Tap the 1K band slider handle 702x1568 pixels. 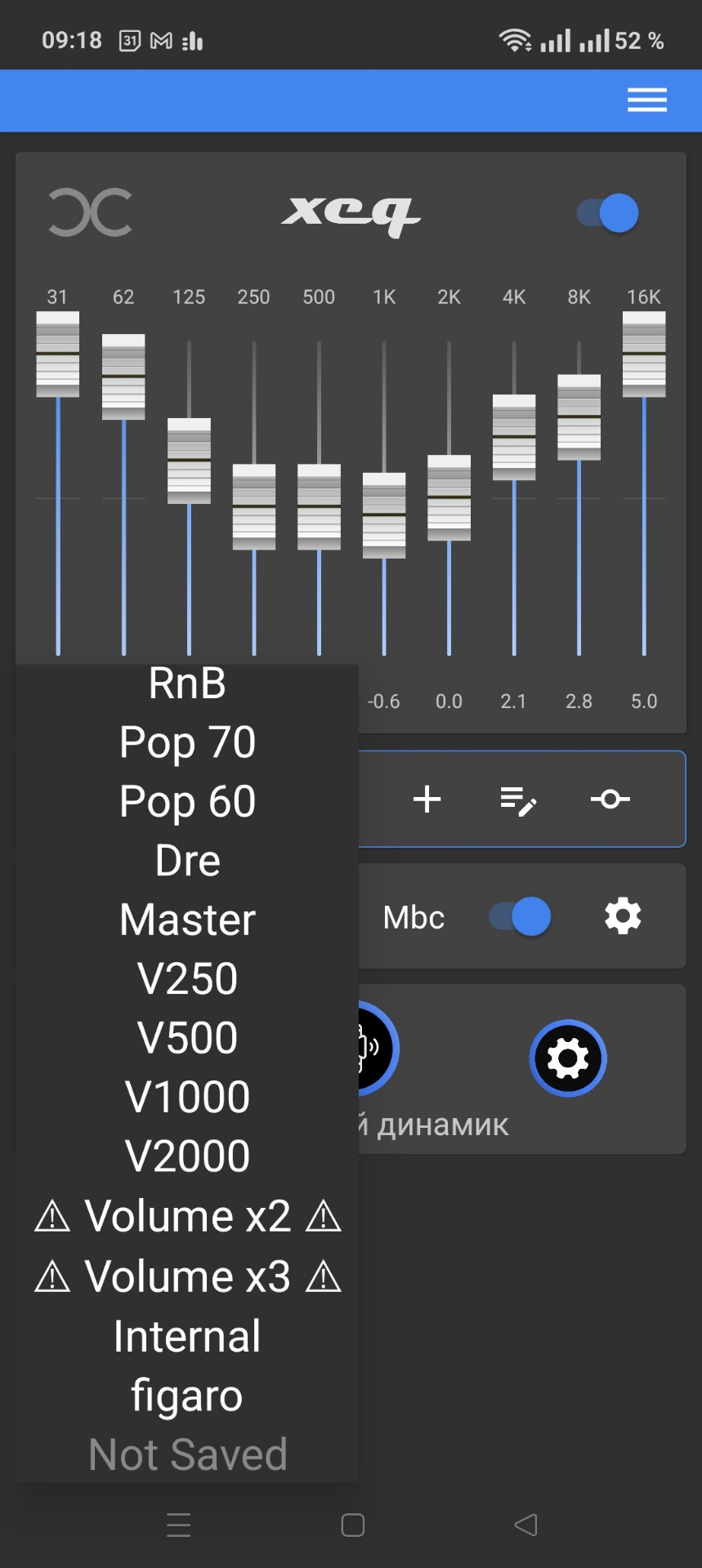pyautogui.click(x=384, y=515)
